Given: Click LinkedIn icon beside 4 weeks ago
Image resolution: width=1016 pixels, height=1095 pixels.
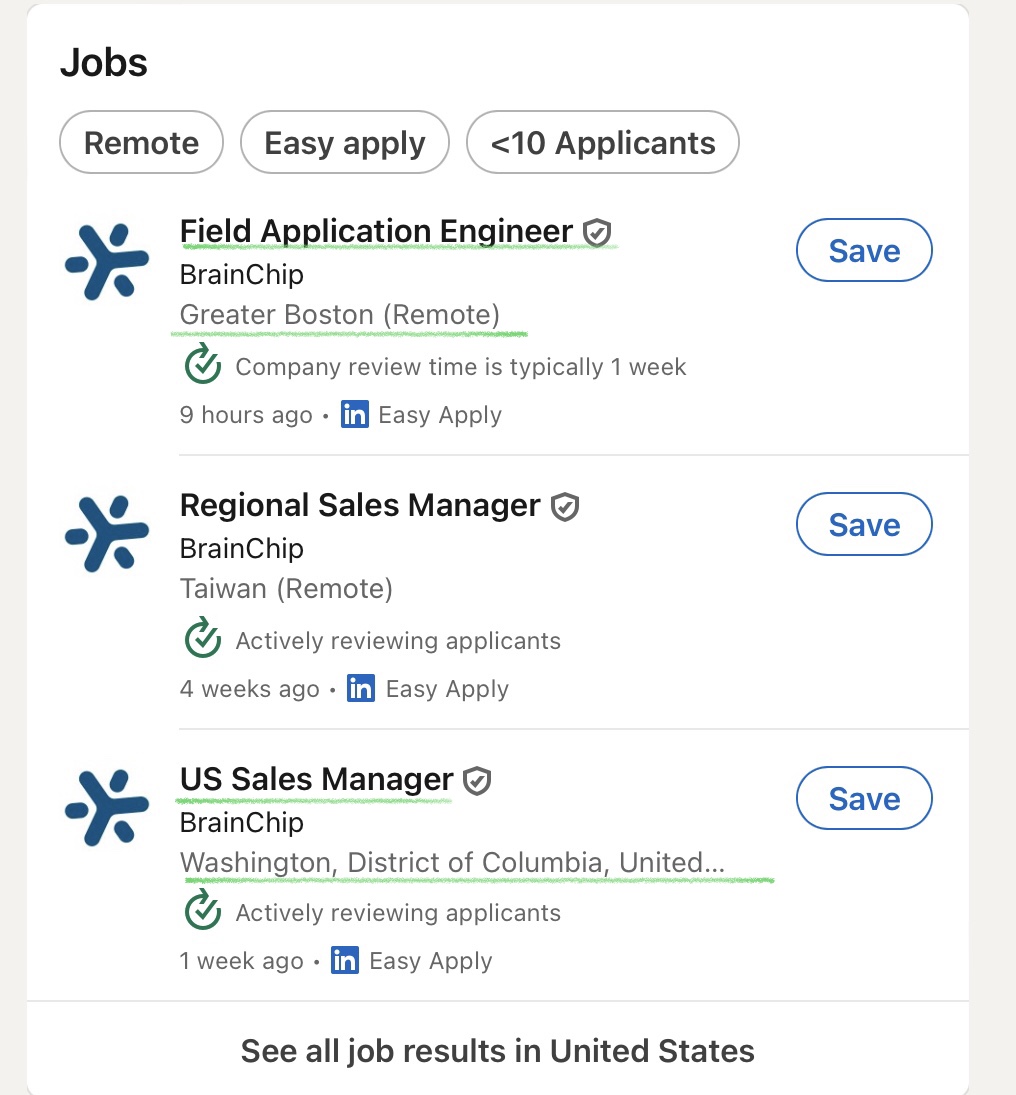Looking at the screenshot, I should coord(361,689).
